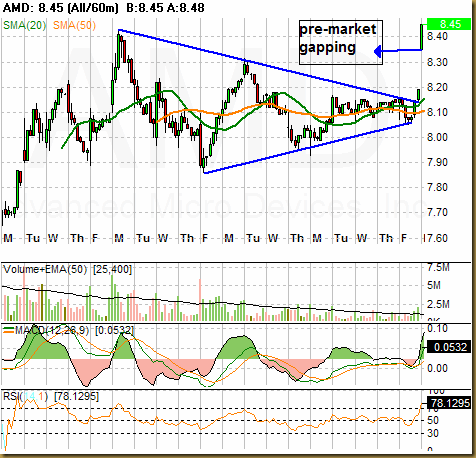Viewport: 476px width, 458px height.
Task: Click the 7.90 price axis label
Action: 437,162
